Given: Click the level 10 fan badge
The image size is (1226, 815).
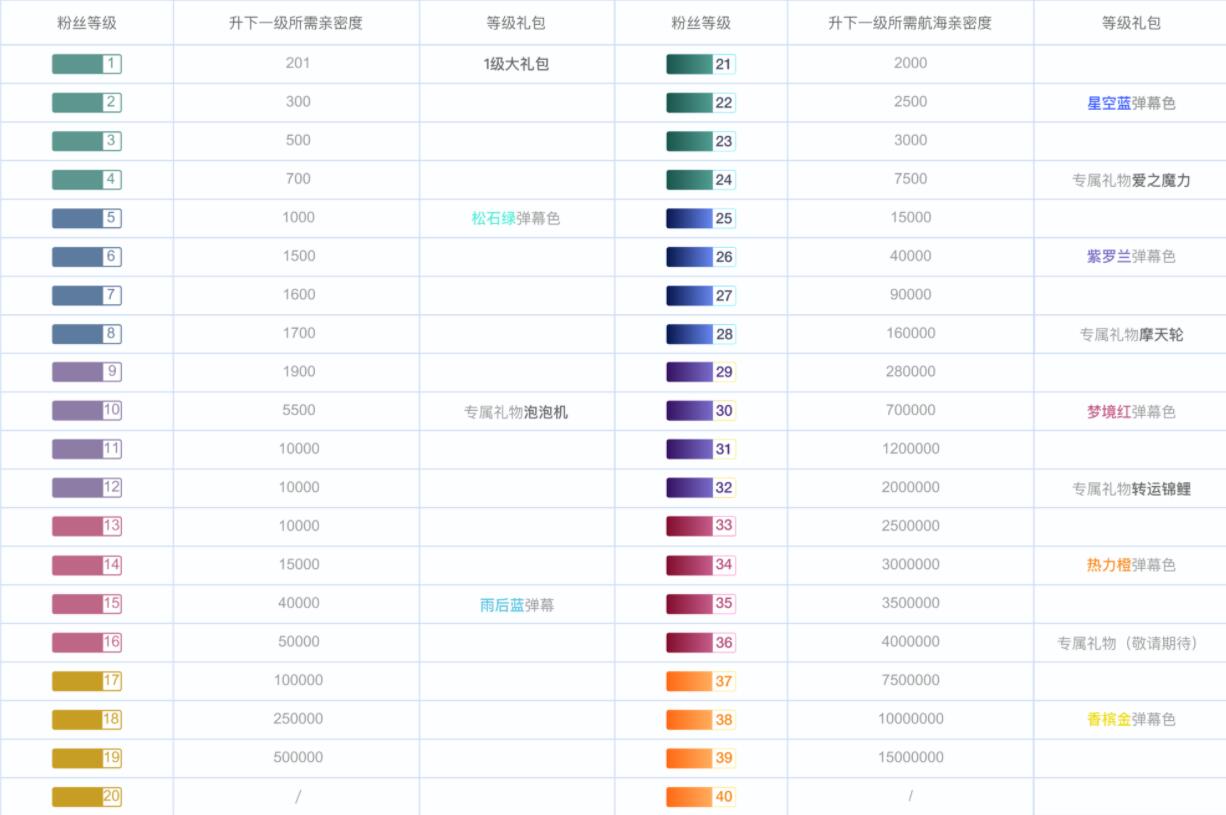Looking at the screenshot, I should pyautogui.click(x=87, y=410).
